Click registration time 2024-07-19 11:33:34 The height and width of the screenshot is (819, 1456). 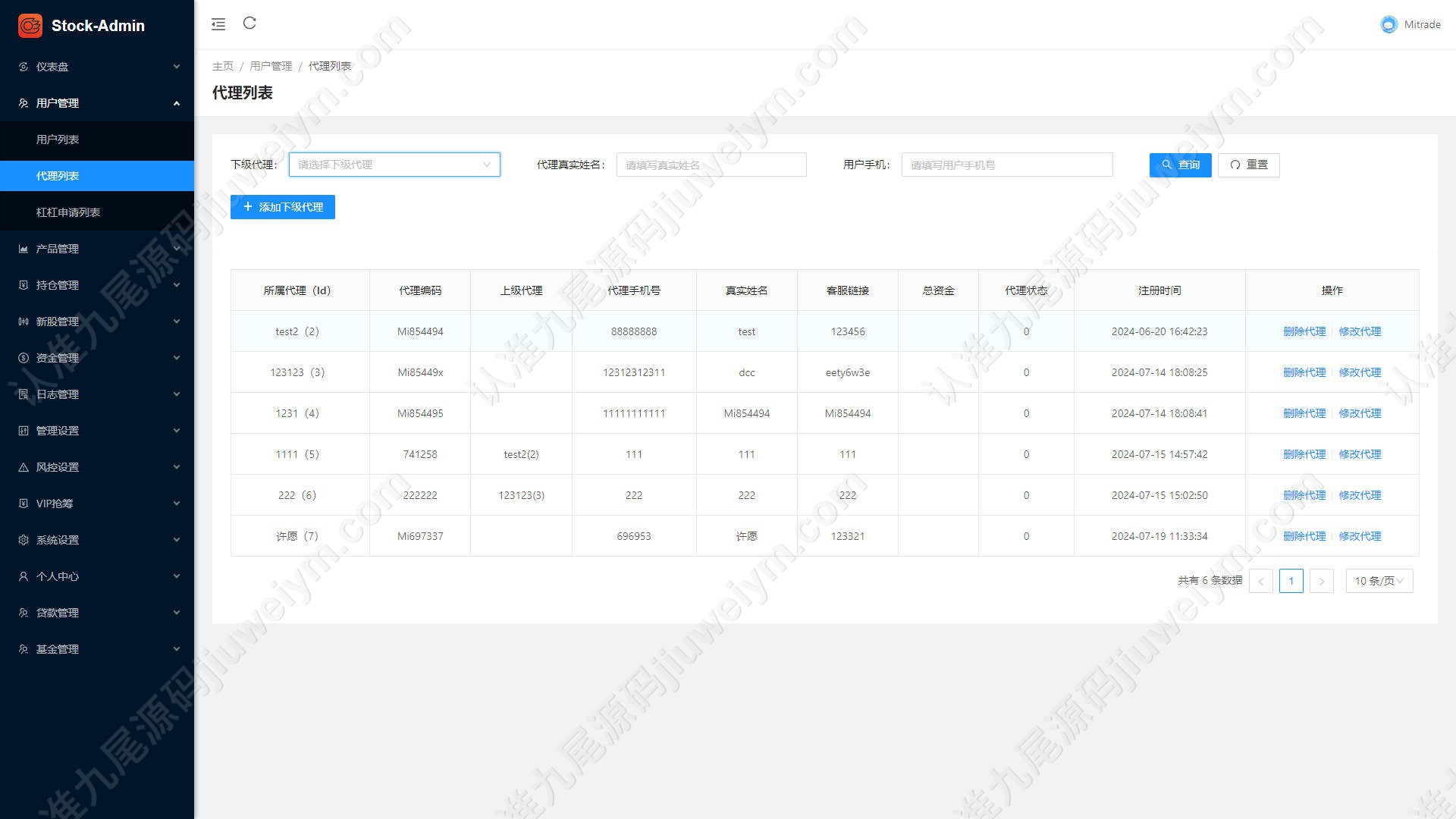[1159, 536]
